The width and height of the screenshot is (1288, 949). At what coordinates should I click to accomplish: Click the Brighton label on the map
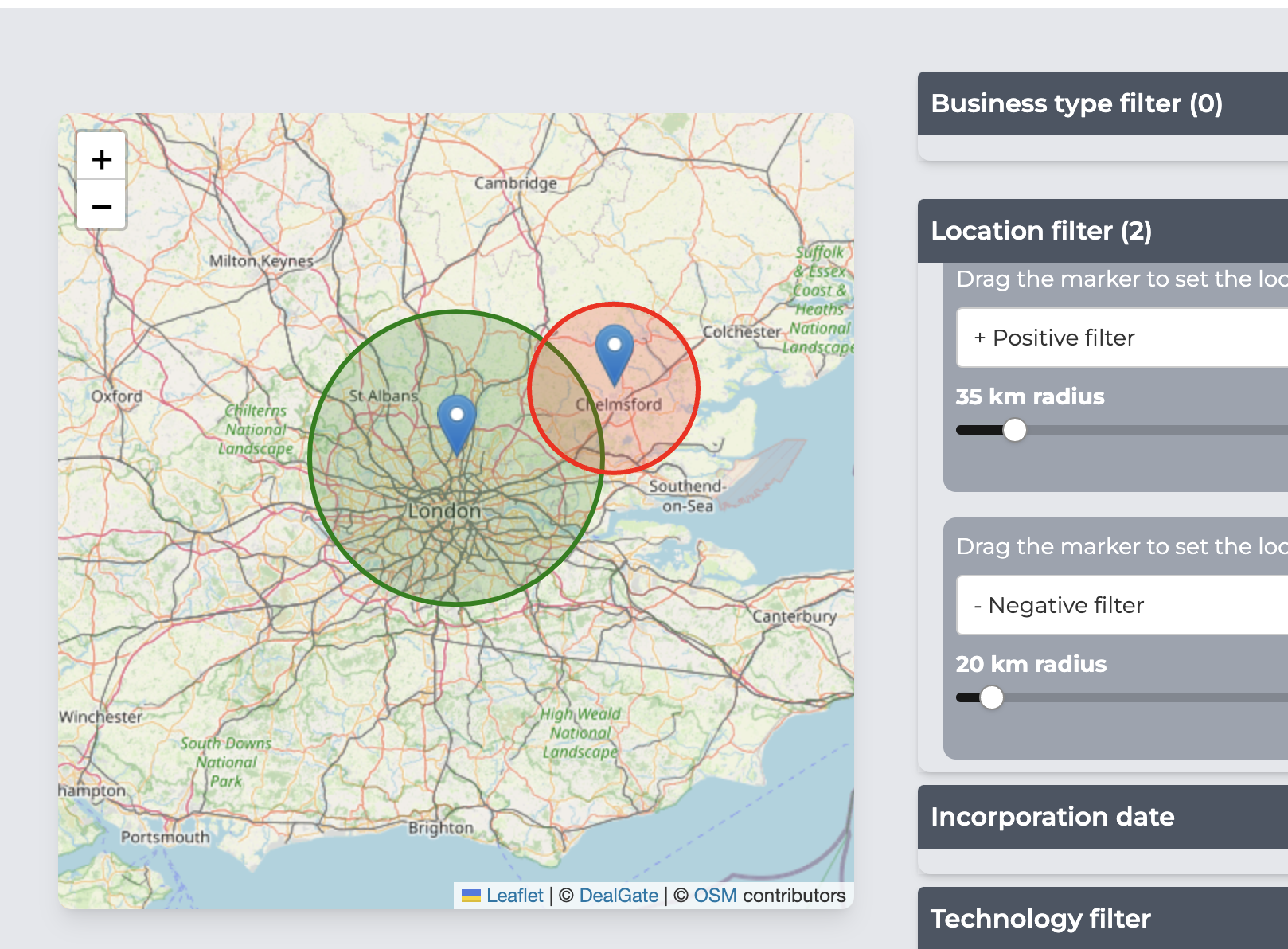tap(441, 828)
